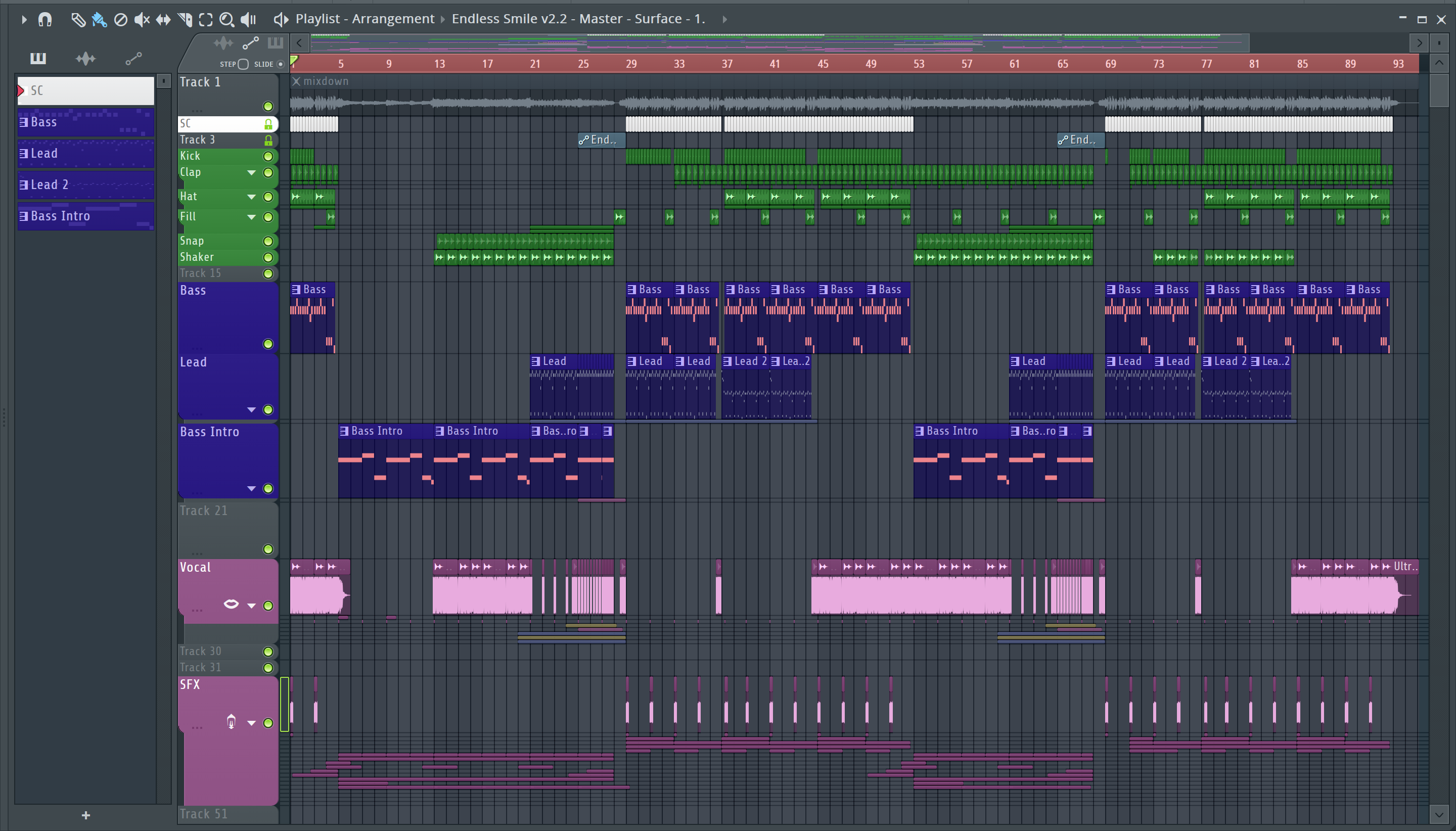
Task: Collapse the Bass Intro track group arrow
Action: 251,489
